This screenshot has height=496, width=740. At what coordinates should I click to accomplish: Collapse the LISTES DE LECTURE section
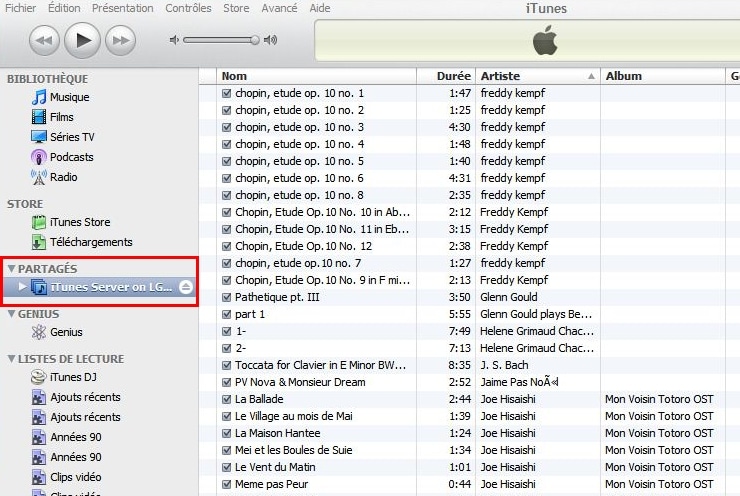click(x=11, y=359)
